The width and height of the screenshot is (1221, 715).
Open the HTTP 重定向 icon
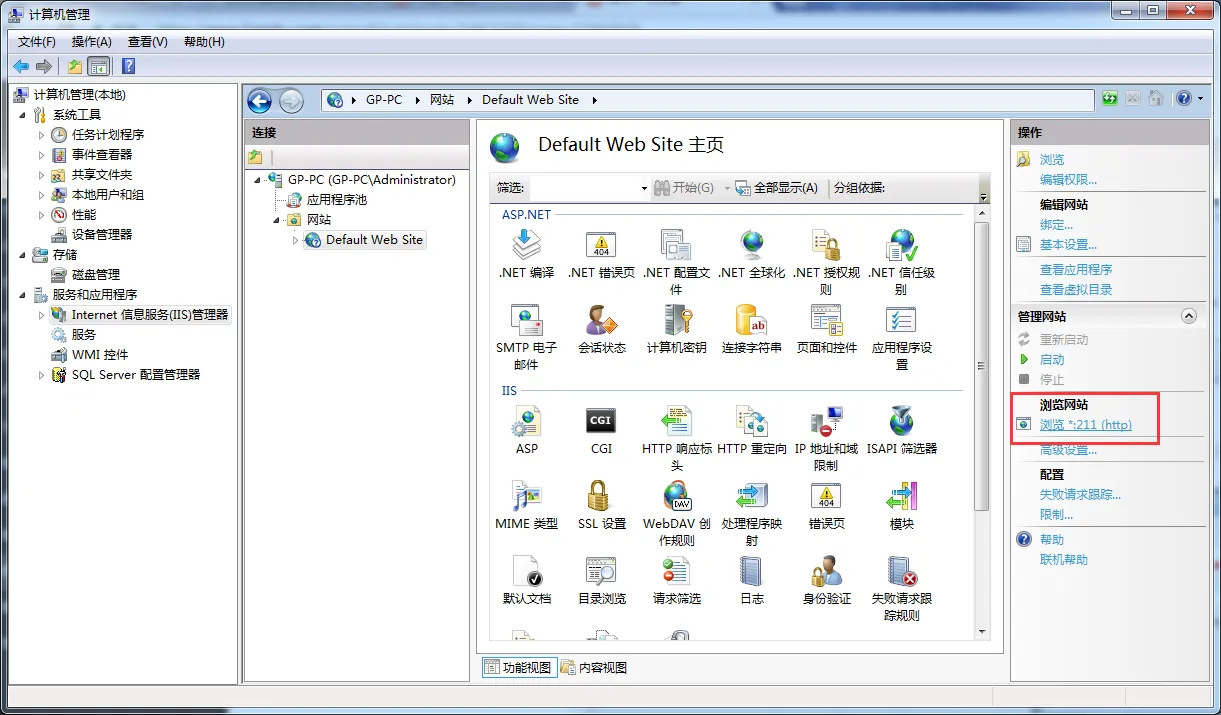pyautogui.click(x=751, y=421)
